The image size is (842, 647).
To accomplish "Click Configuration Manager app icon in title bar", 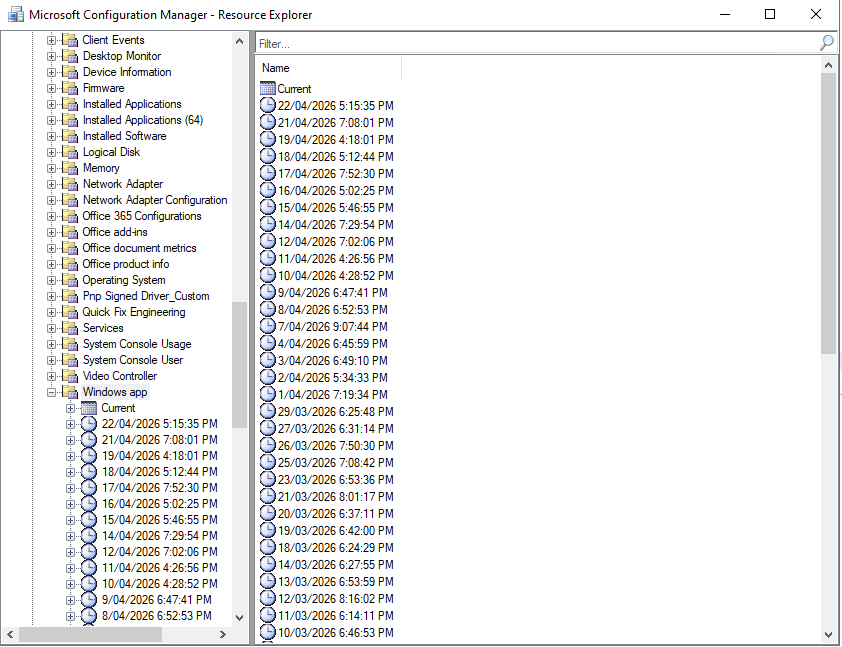I will pyautogui.click(x=15, y=15).
